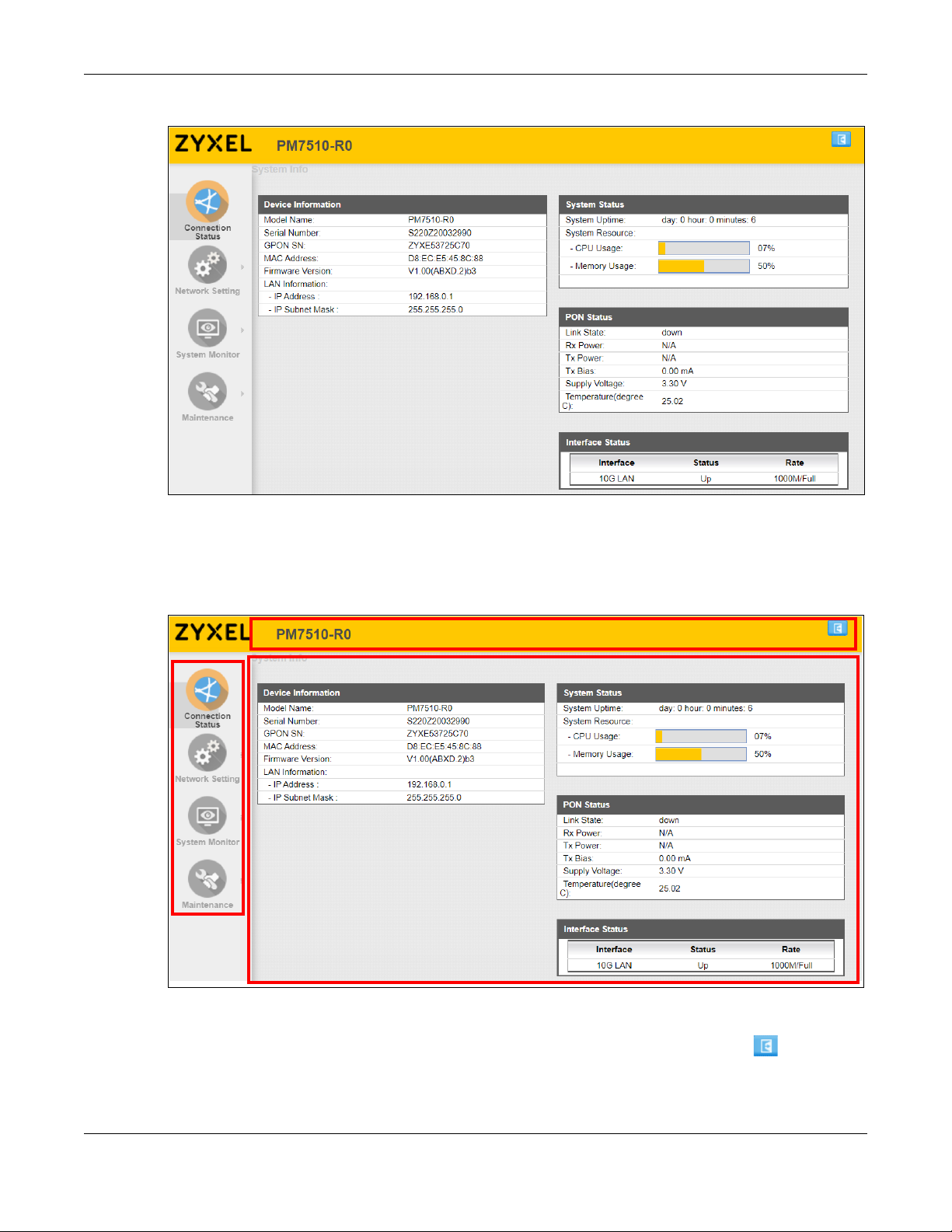Click CPU Usage bar in second screenshot

(701, 736)
